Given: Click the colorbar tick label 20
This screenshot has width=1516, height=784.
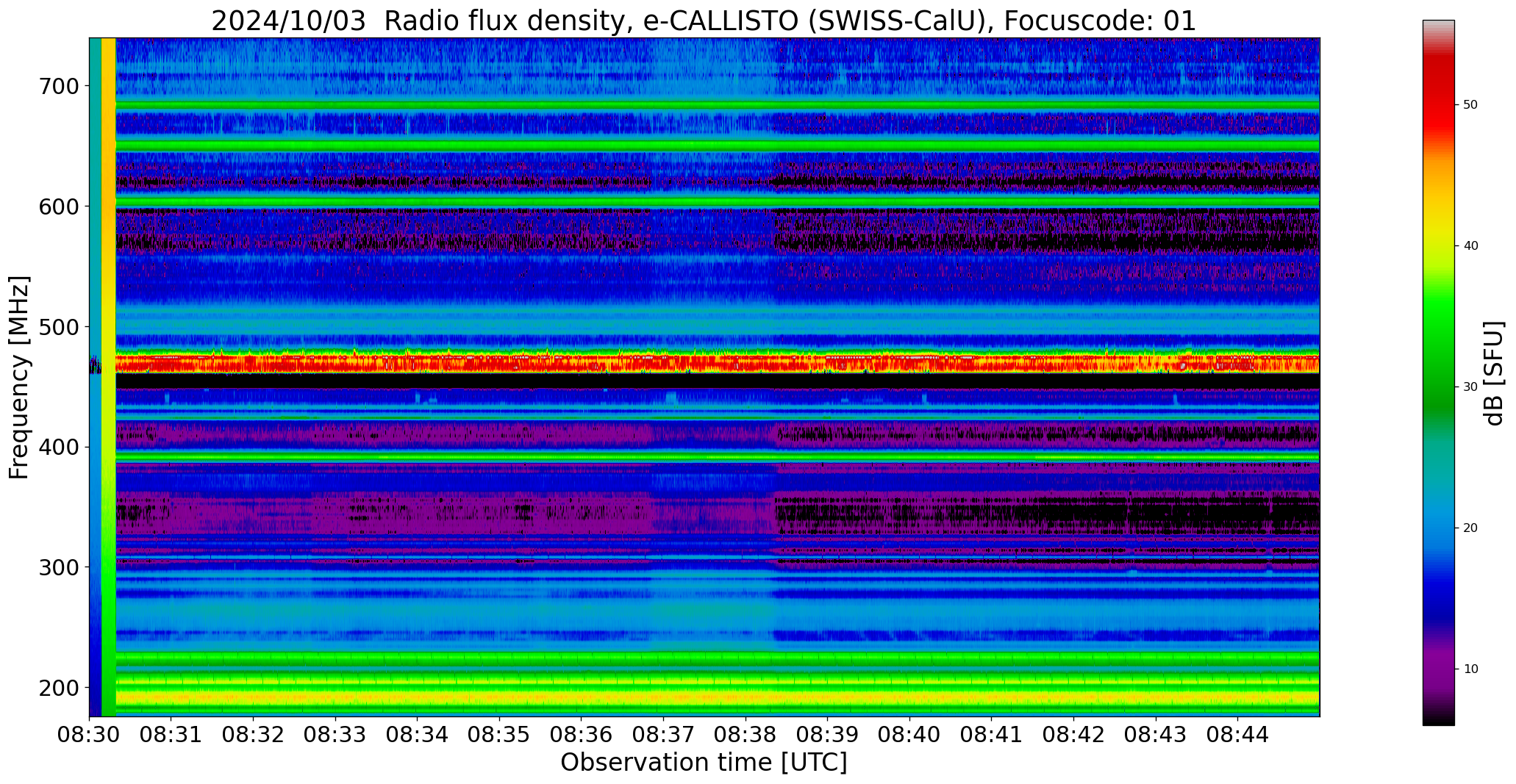Looking at the screenshot, I should tap(1470, 528).
